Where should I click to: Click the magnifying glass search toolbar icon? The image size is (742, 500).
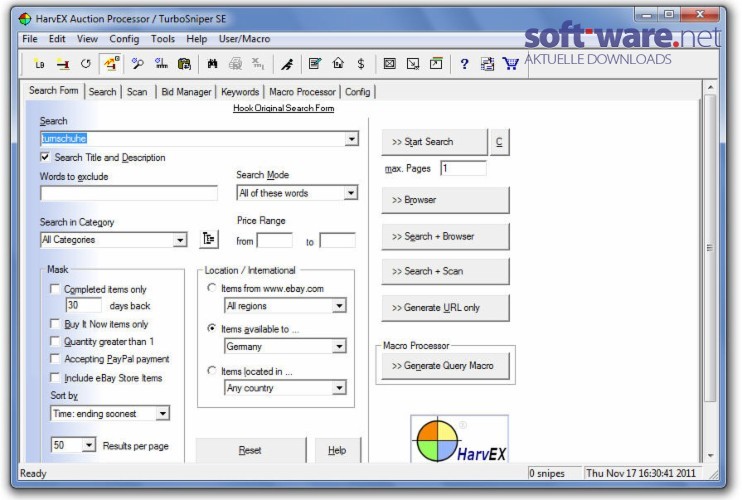[x=138, y=64]
